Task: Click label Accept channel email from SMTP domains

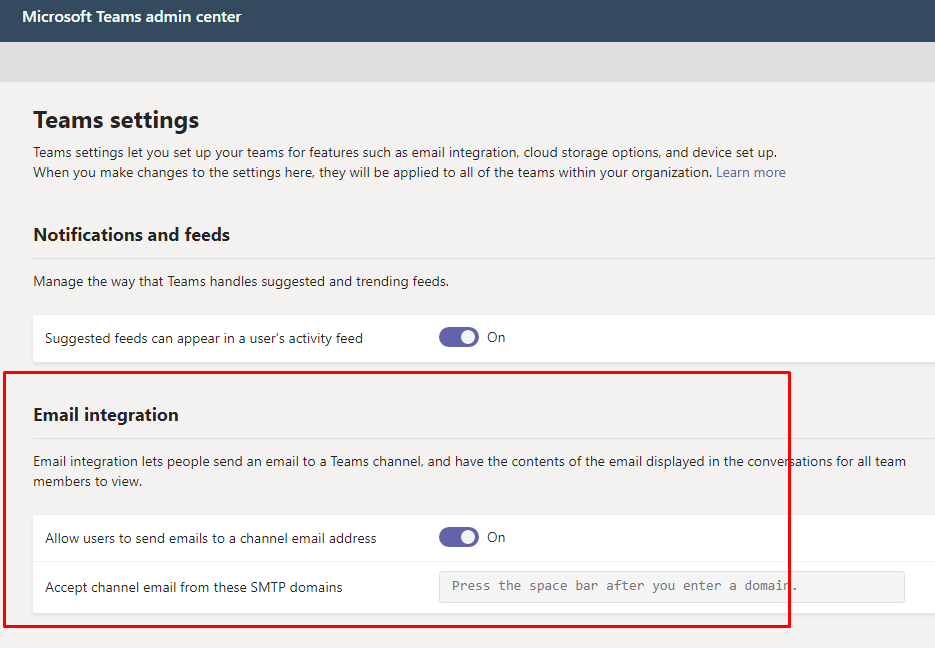Action: coord(194,587)
